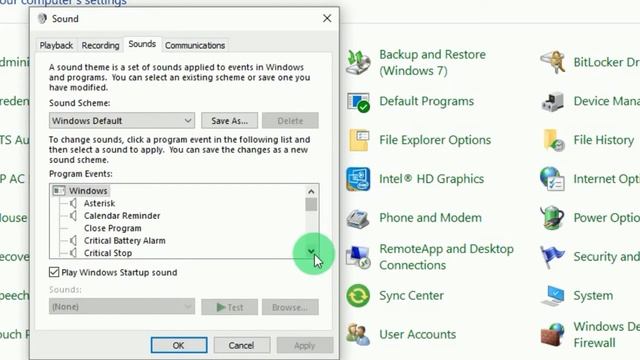Click the Browse... button
This screenshot has width=640, height=360.
290,307
